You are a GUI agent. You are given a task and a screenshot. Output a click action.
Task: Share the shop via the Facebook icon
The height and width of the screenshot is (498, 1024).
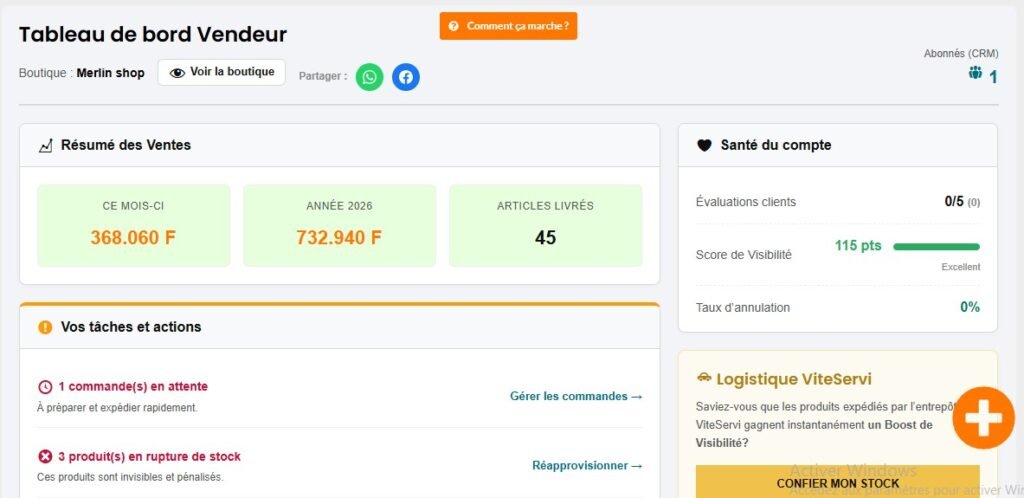pyautogui.click(x=406, y=77)
